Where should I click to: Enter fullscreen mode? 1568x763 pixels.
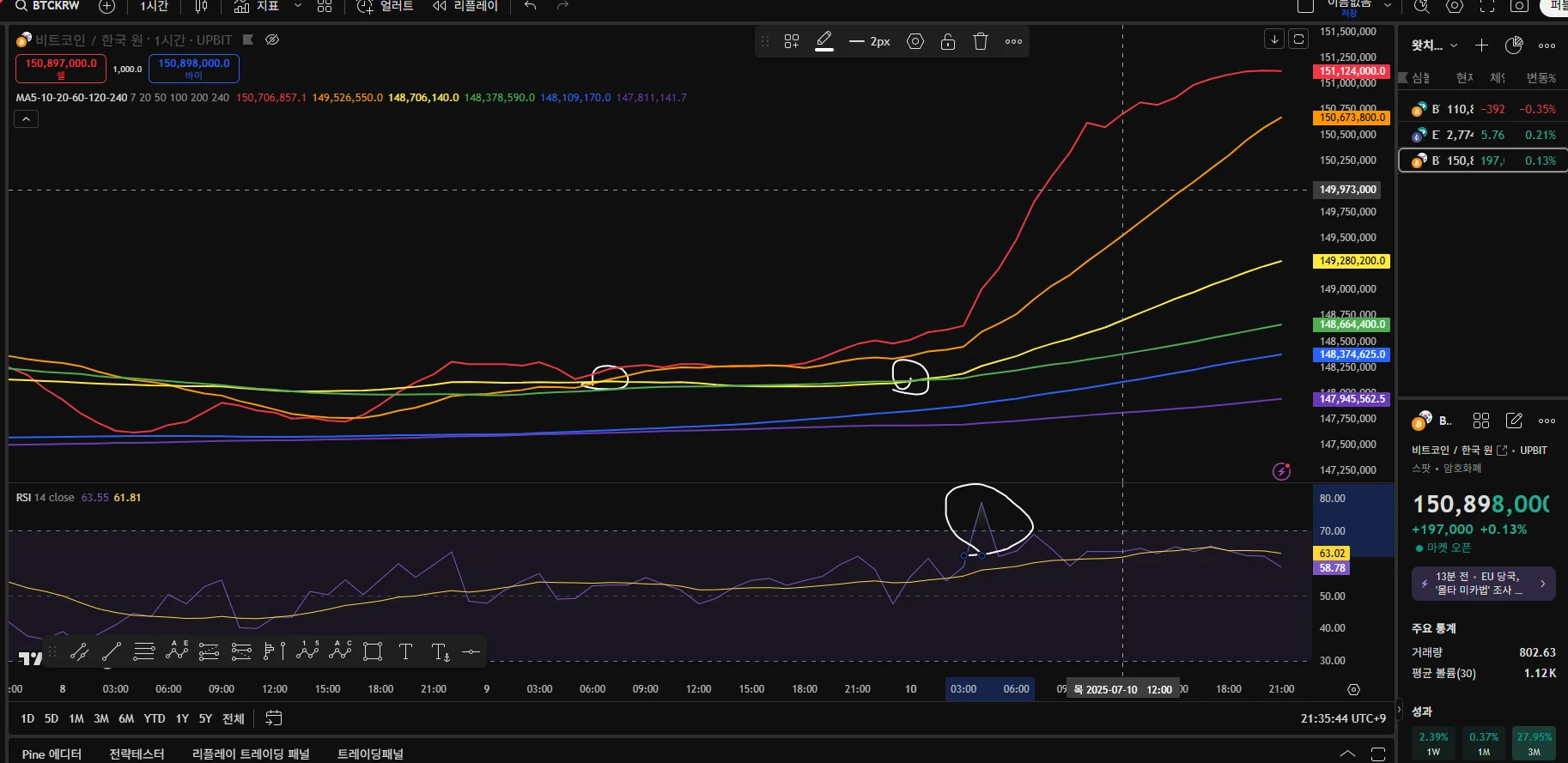pos(1487,6)
